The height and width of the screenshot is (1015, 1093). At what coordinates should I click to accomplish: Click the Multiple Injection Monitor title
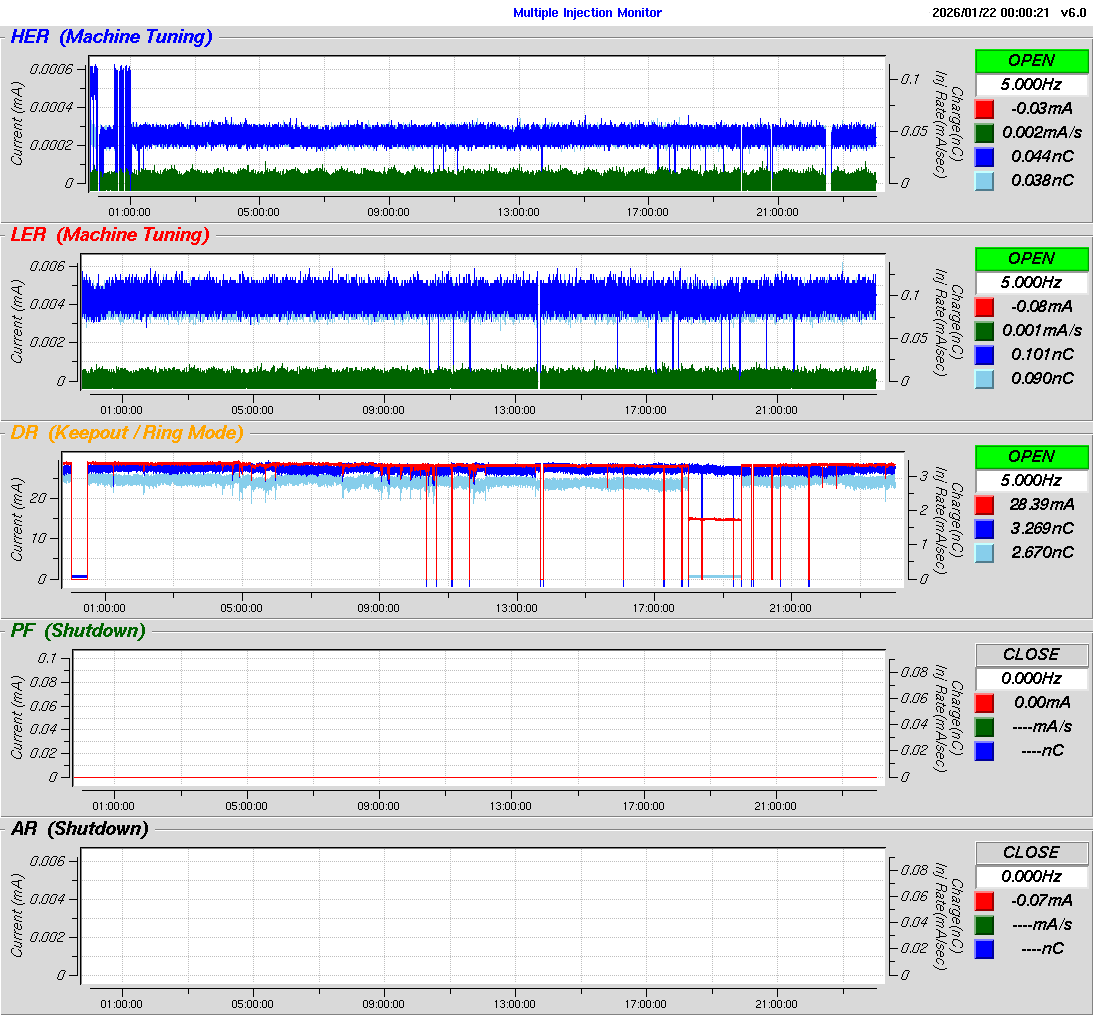(587, 13)
